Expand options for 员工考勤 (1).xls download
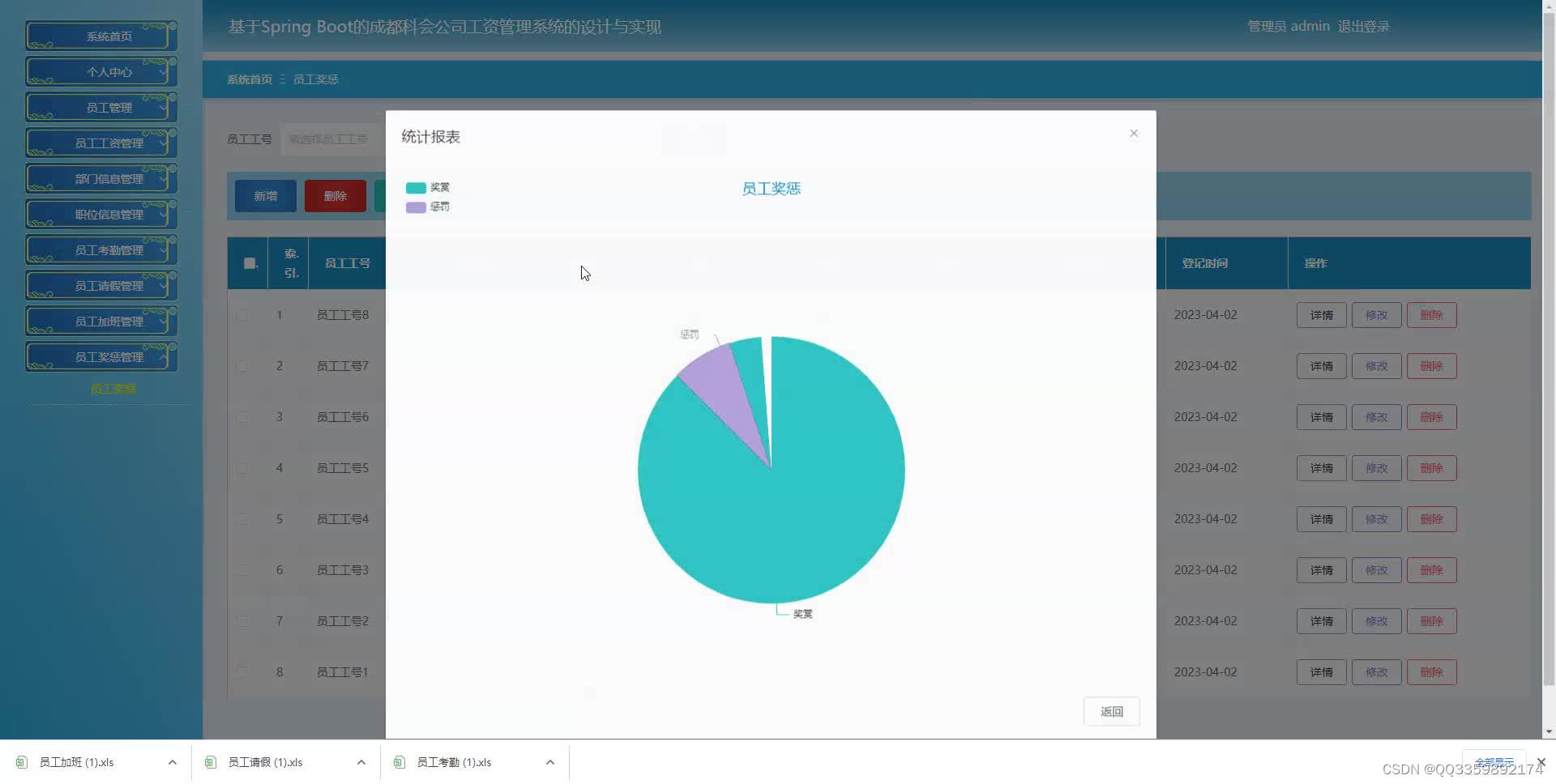 tap(549, 762)
